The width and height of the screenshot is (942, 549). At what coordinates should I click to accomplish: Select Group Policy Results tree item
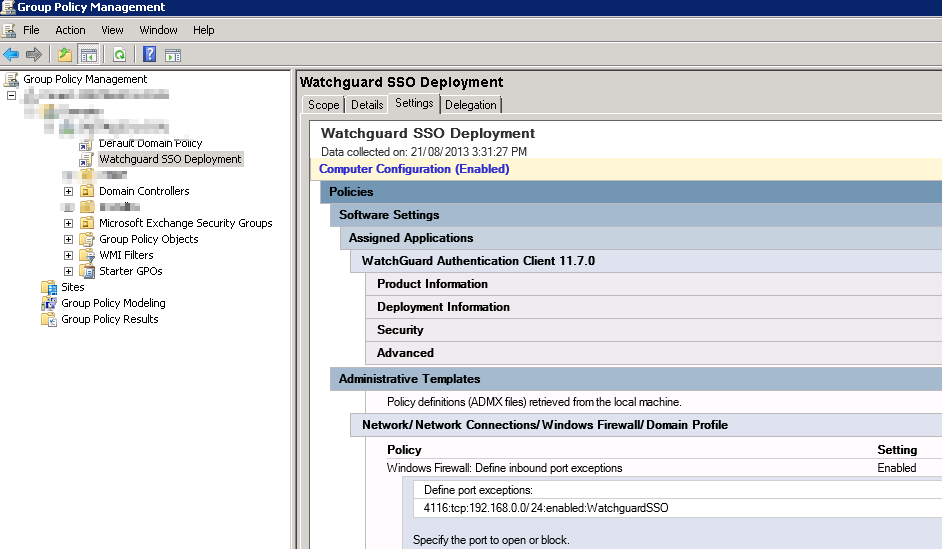coord(110,320)
